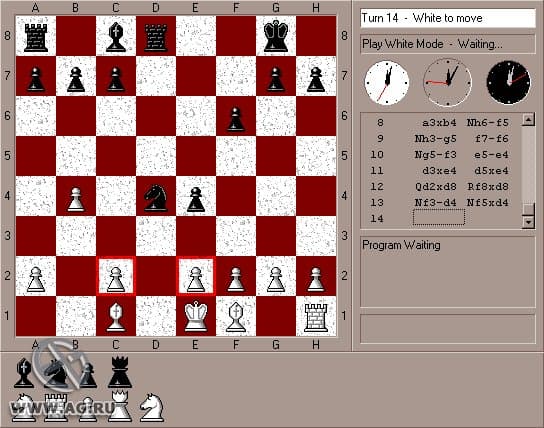The image size is (544, 428).
Task: Select the black bishop on c8
Action: click(116, 36)
